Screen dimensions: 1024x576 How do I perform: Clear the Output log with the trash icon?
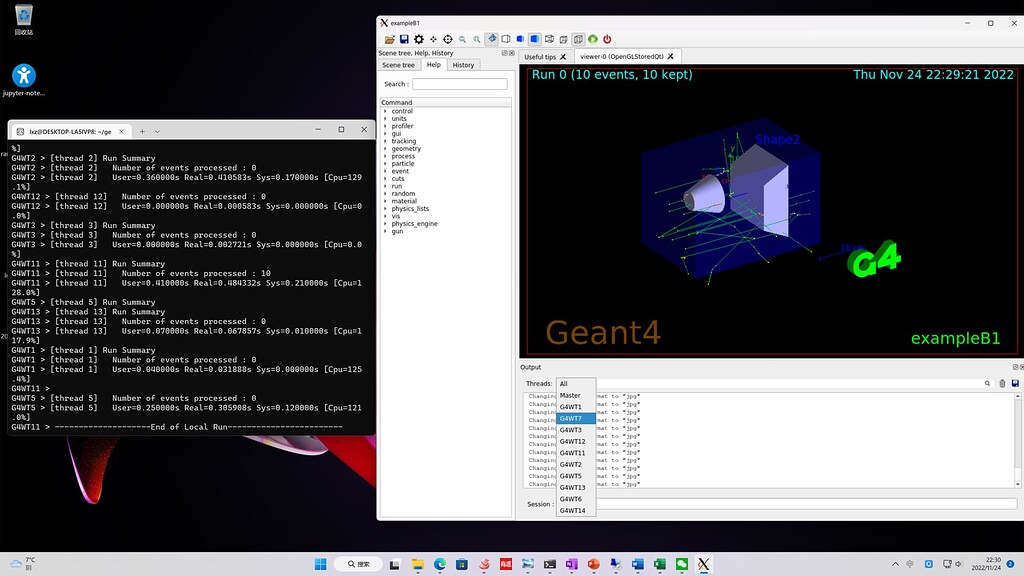pyautogui.click(x=1001, y=383)
